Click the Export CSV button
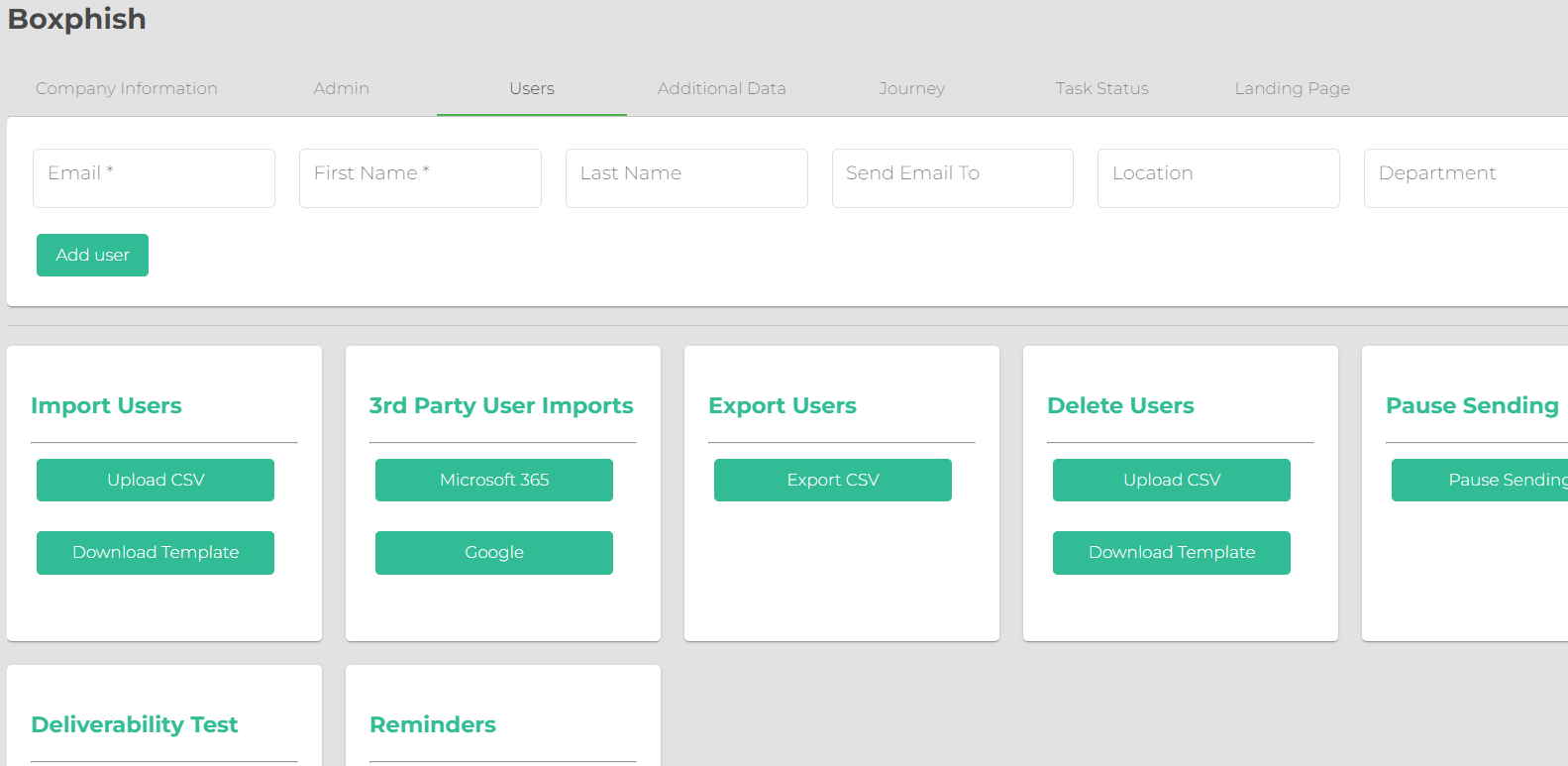 (x=833, y=480)
